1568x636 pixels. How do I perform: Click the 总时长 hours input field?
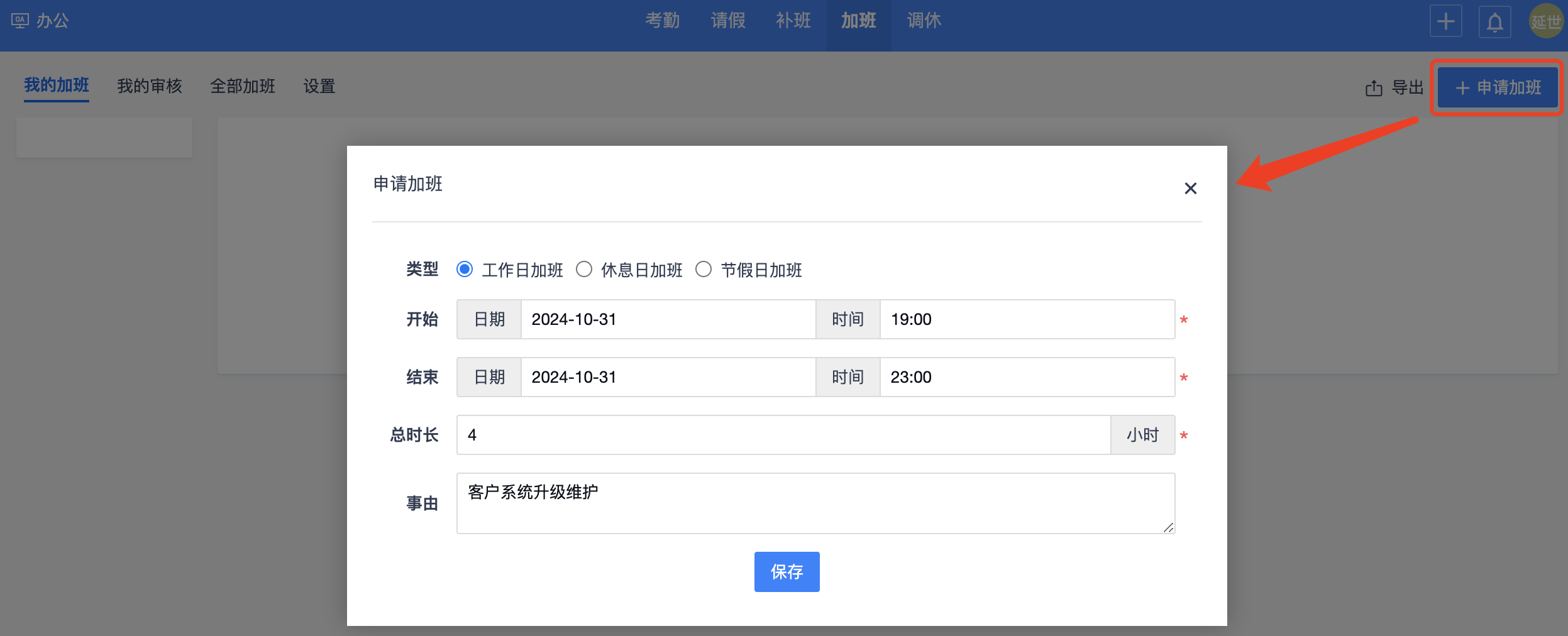click(783, 435)
